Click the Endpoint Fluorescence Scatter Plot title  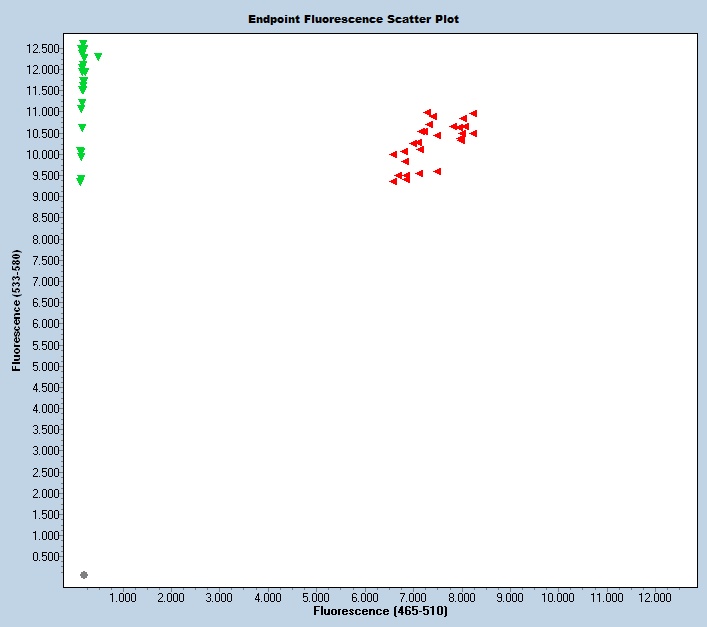354,19
